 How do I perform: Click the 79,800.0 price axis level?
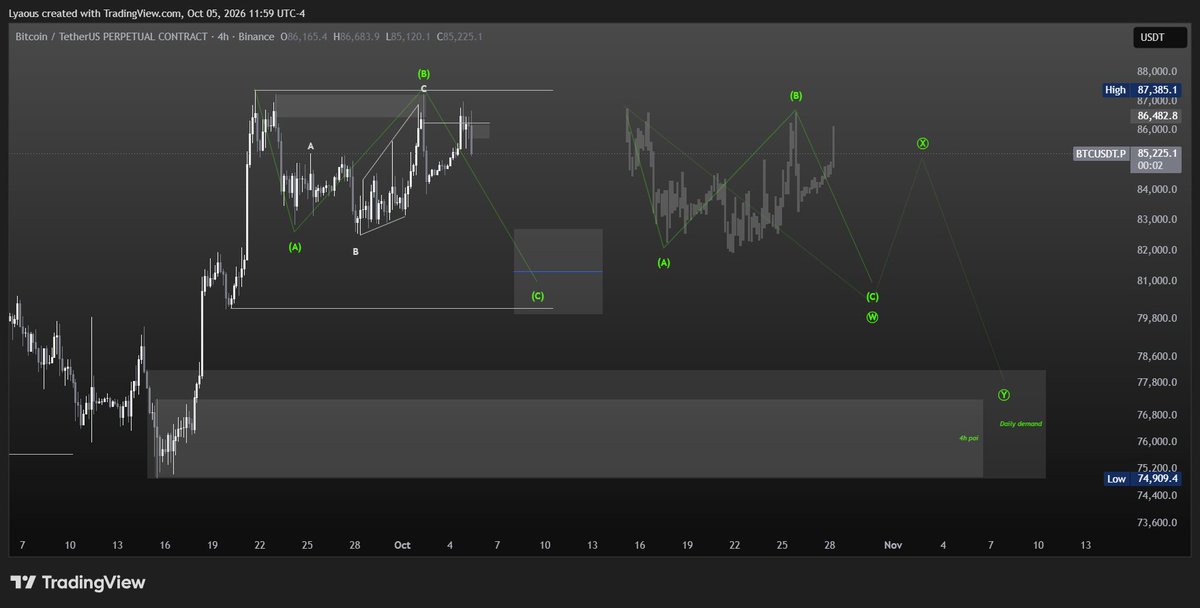(x=1157, y=319)
